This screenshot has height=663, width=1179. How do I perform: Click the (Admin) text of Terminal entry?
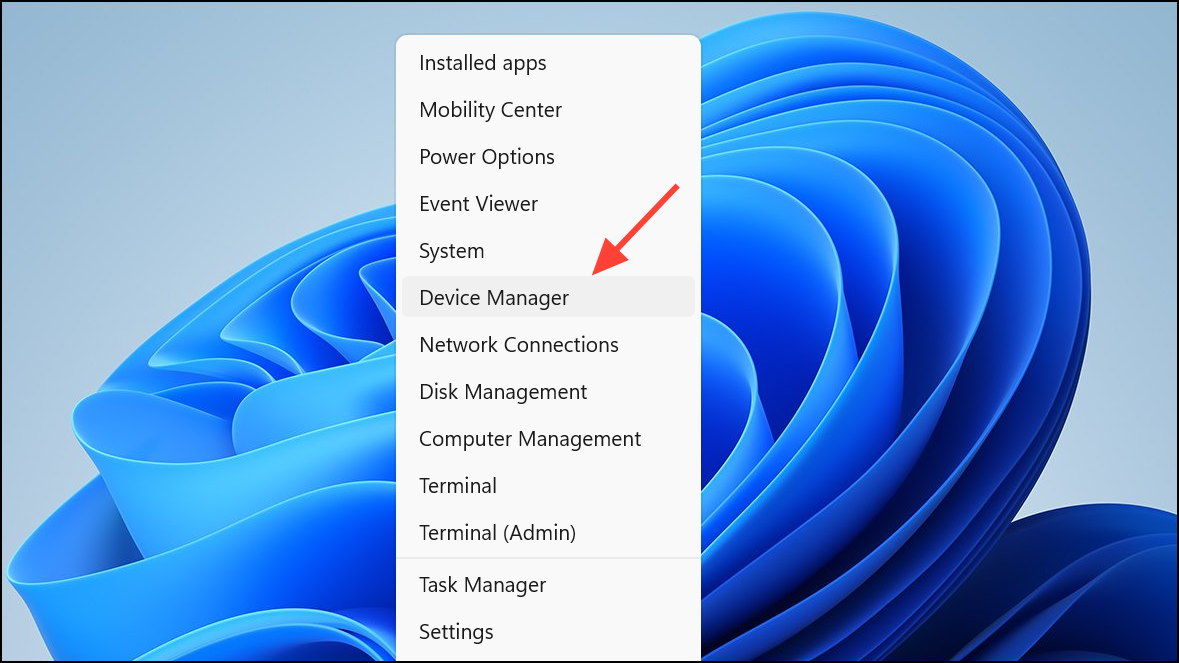539,533
